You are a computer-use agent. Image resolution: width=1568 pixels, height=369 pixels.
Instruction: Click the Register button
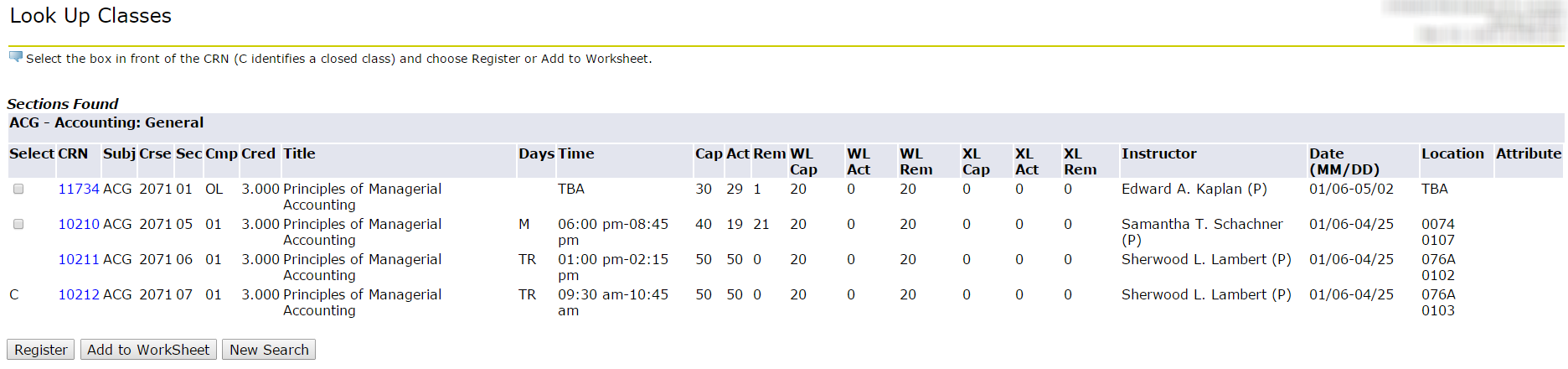41,350
